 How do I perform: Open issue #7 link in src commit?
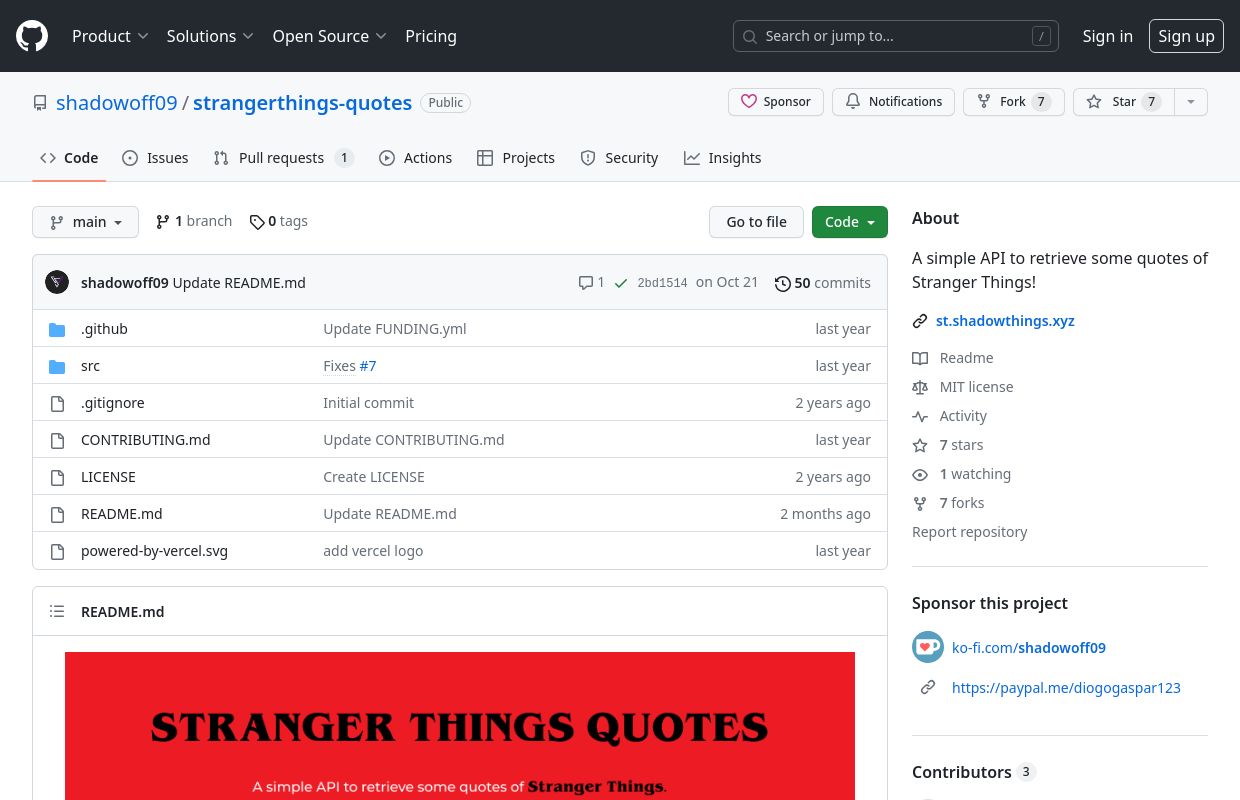[368, 366]
